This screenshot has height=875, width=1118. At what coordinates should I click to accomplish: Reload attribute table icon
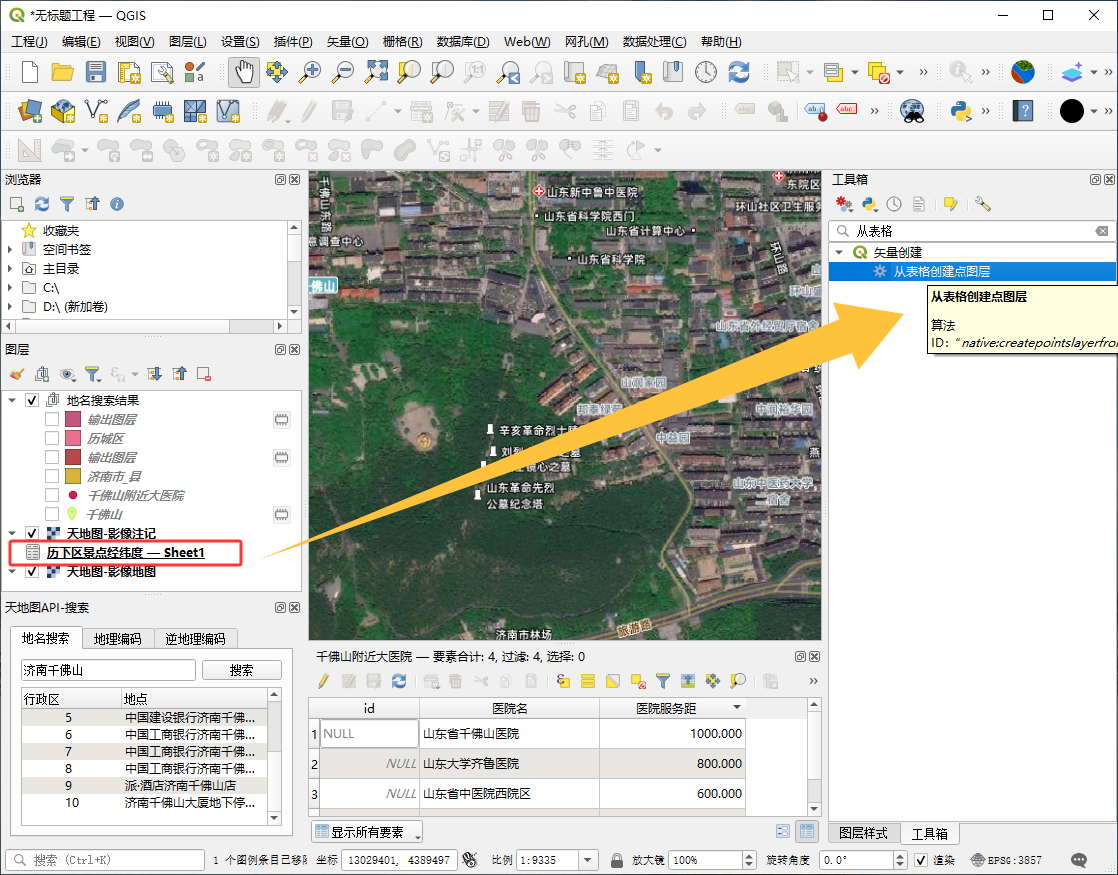click(399, 681)
